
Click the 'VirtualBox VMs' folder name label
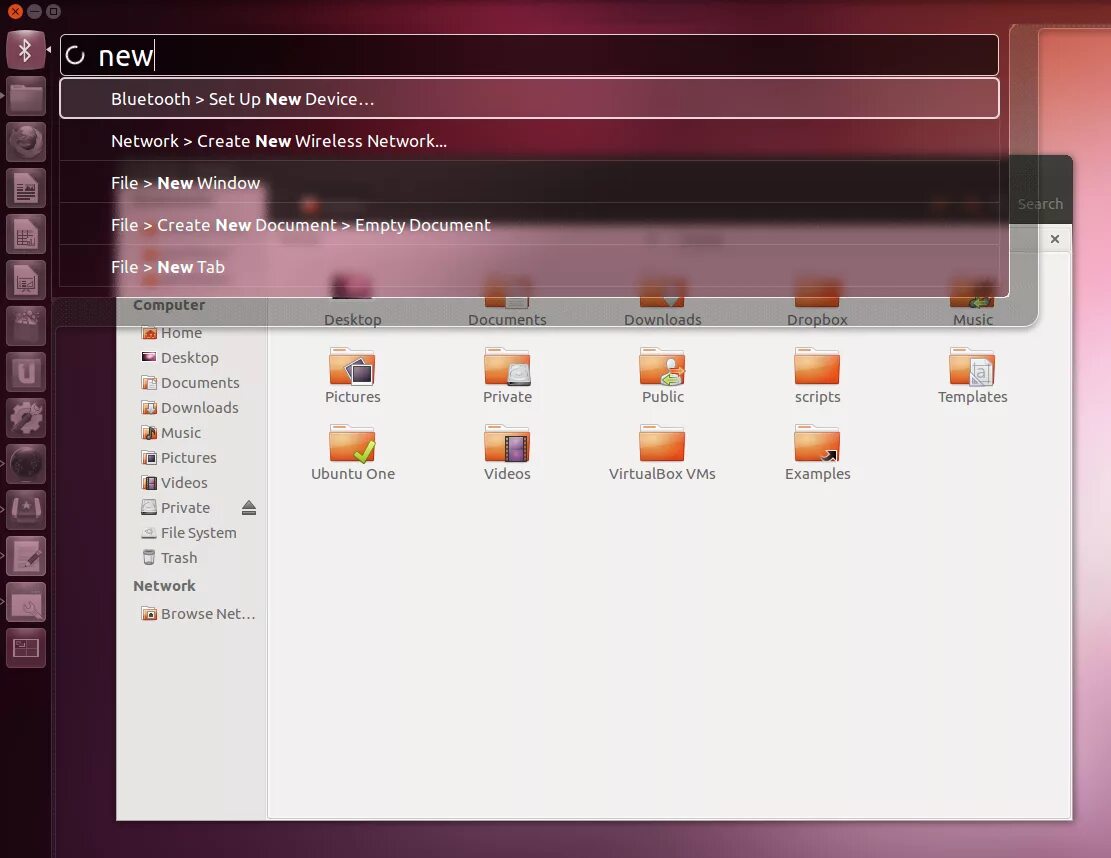point(662,474)
